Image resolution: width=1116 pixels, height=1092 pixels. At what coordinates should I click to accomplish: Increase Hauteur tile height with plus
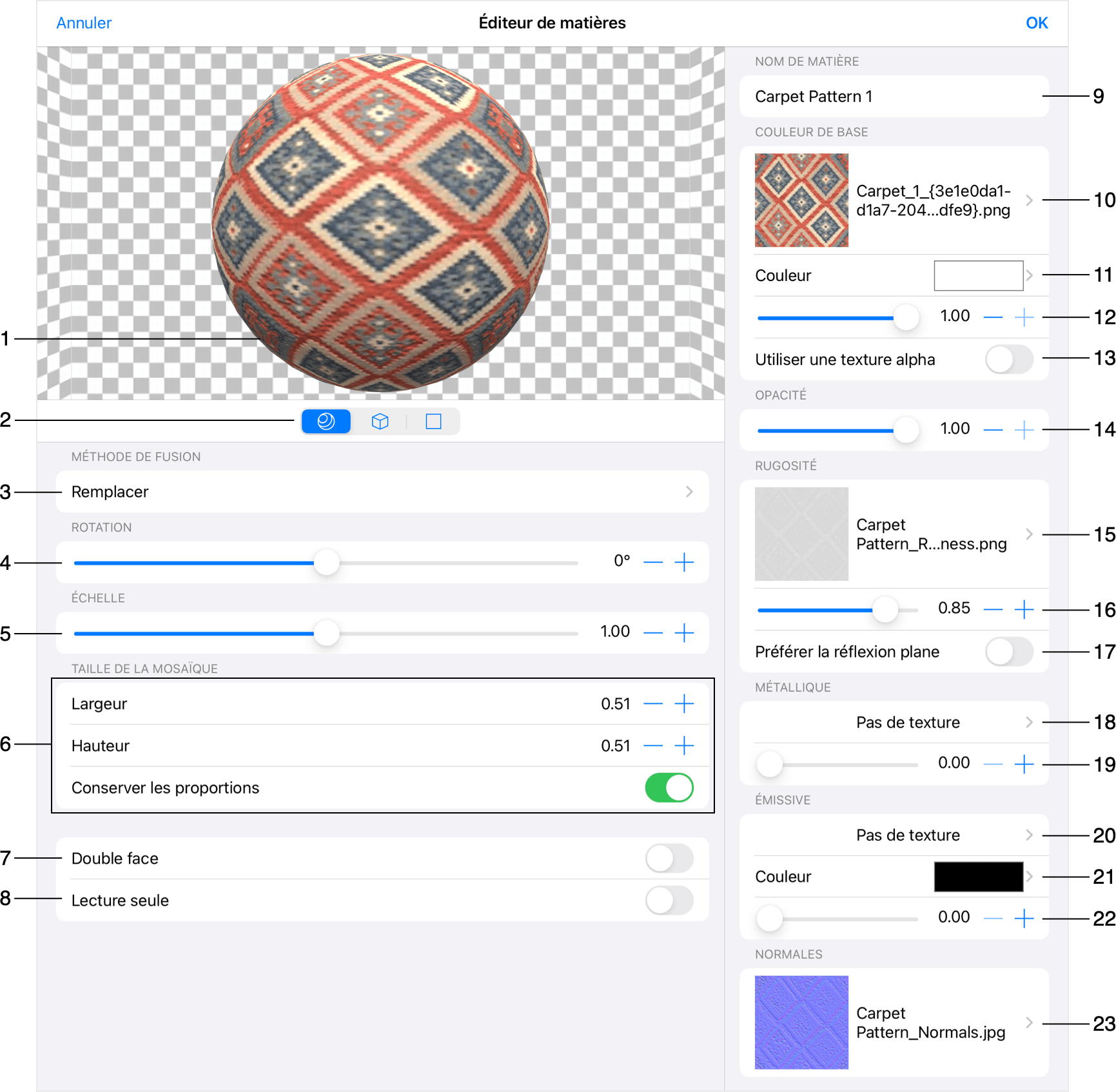[684, 746]
